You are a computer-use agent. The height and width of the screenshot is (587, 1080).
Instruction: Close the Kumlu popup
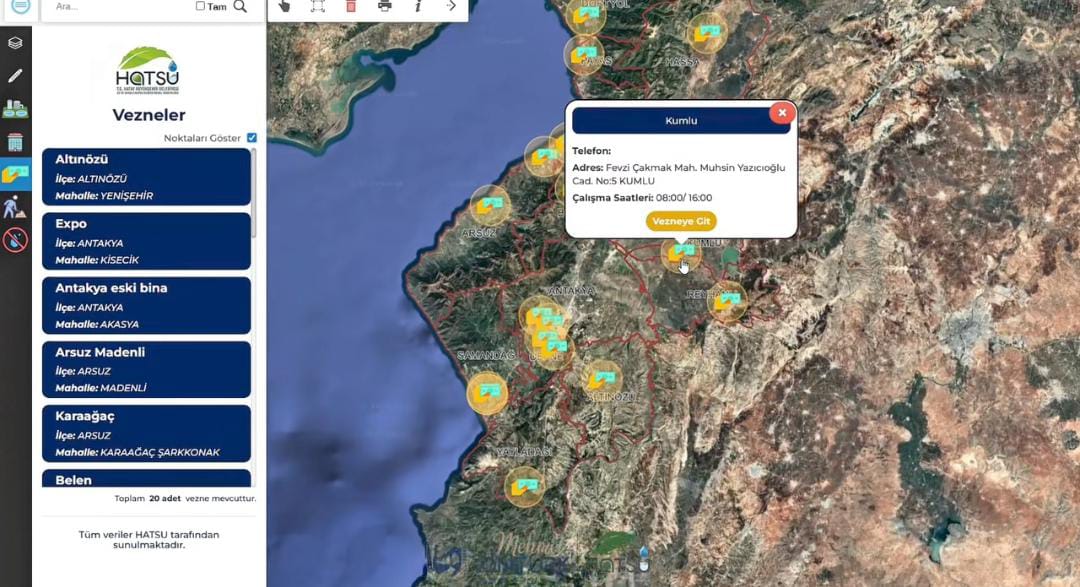click(x=782, y=113)
